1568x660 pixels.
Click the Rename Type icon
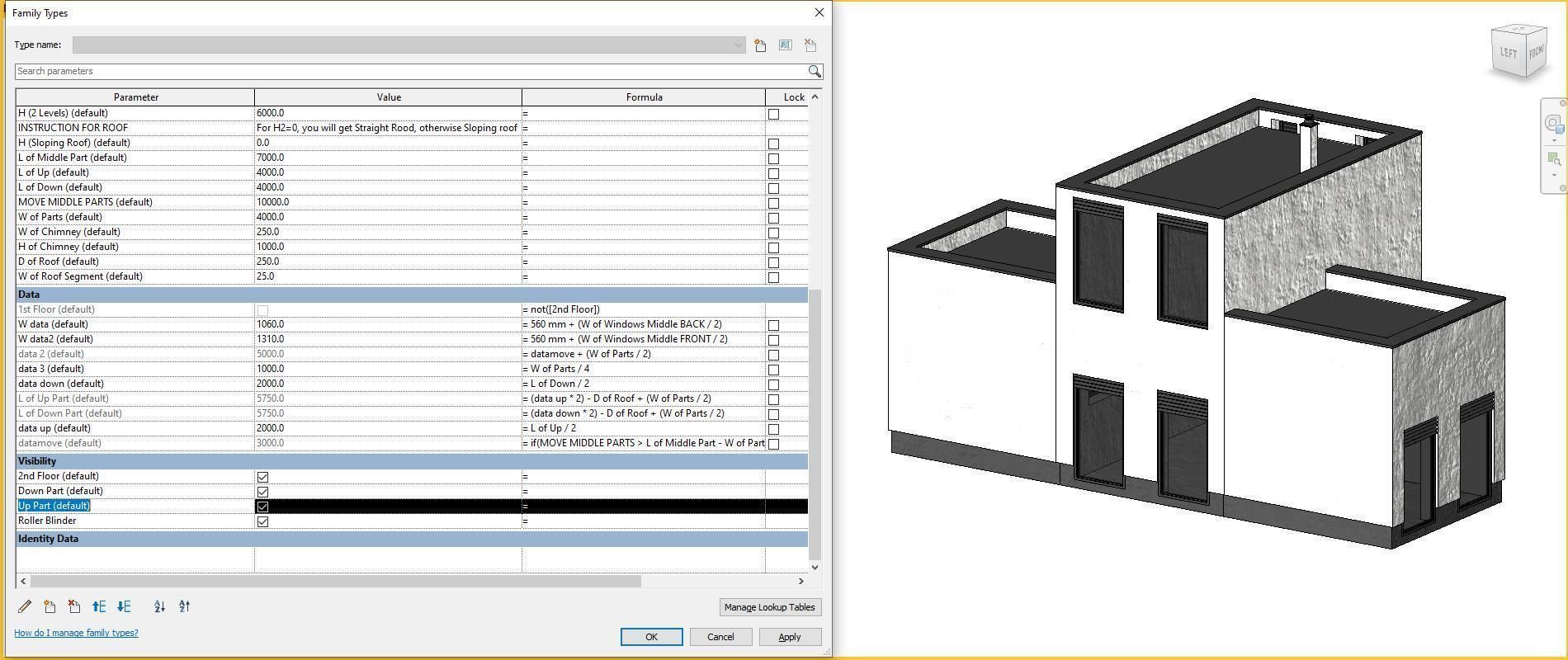(x=786, y=45)
